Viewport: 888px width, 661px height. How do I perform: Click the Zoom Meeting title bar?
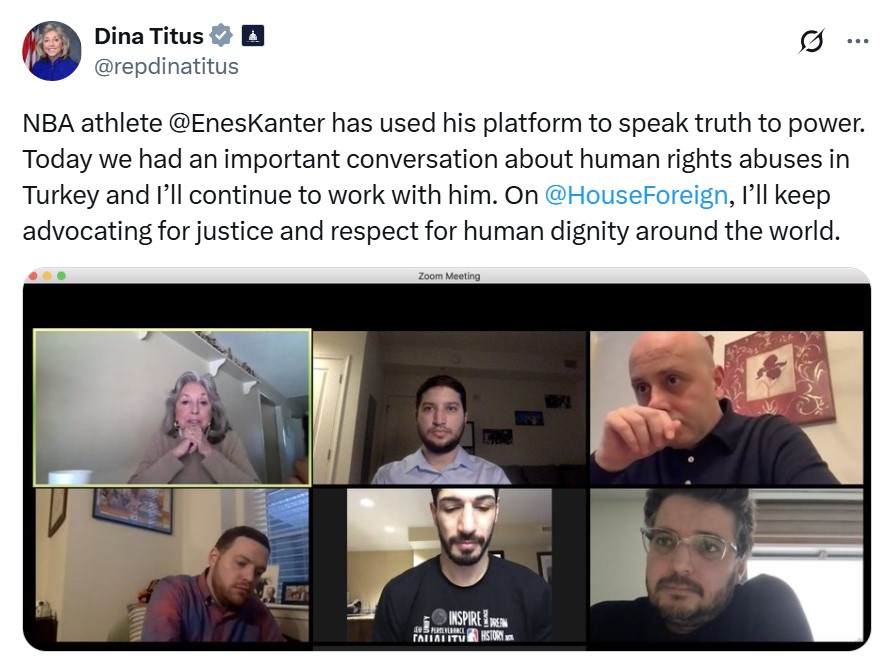pyautogui.click(x=447, y=276)
